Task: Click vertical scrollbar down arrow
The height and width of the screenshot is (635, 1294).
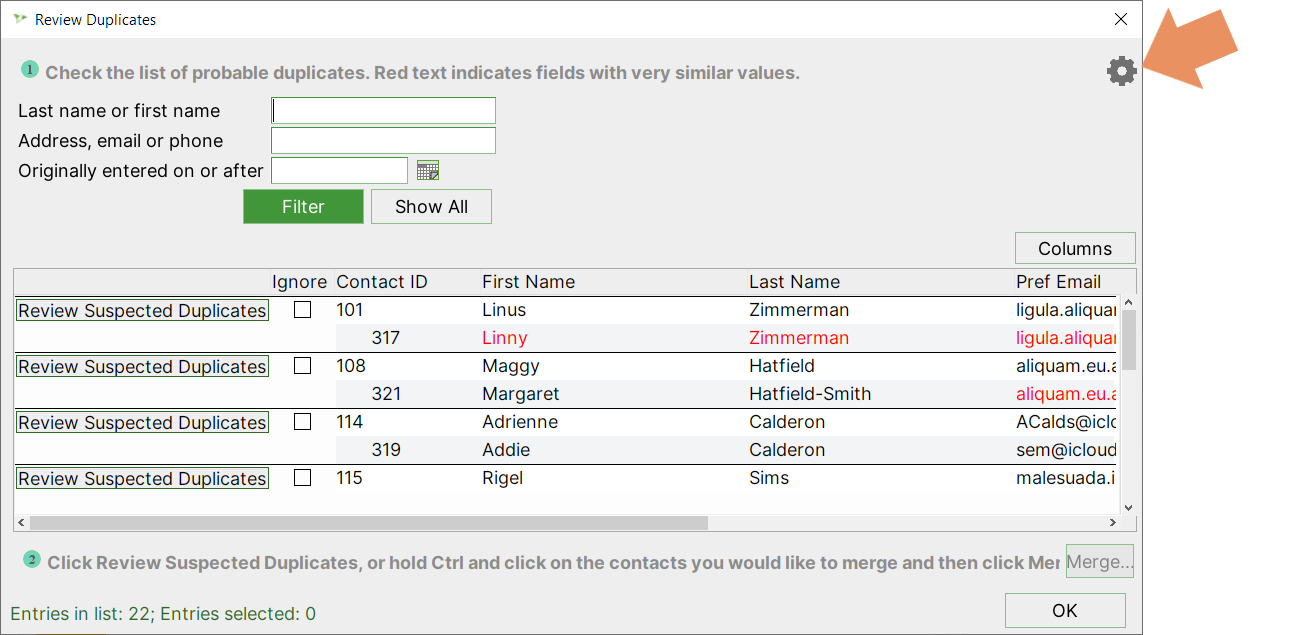Action: [x=1129, y=507]
